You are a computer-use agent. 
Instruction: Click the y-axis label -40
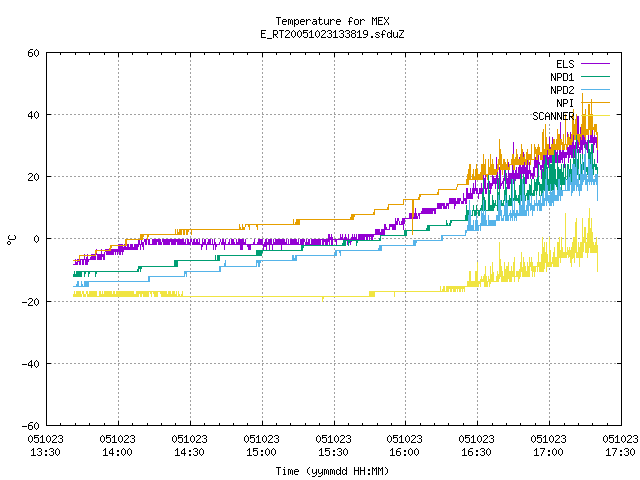31,364
